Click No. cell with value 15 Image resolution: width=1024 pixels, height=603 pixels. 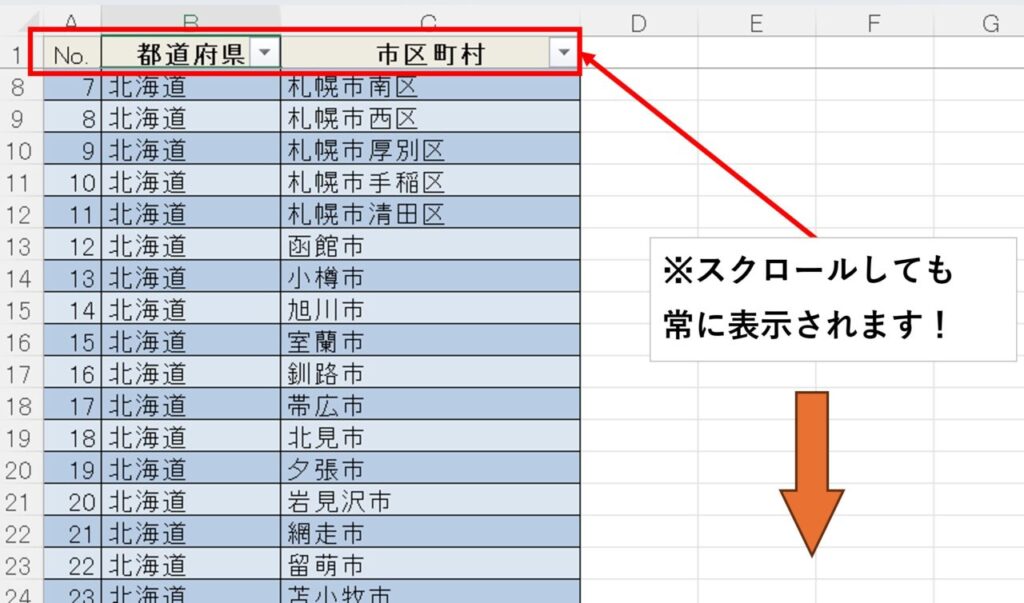point(72,342)
